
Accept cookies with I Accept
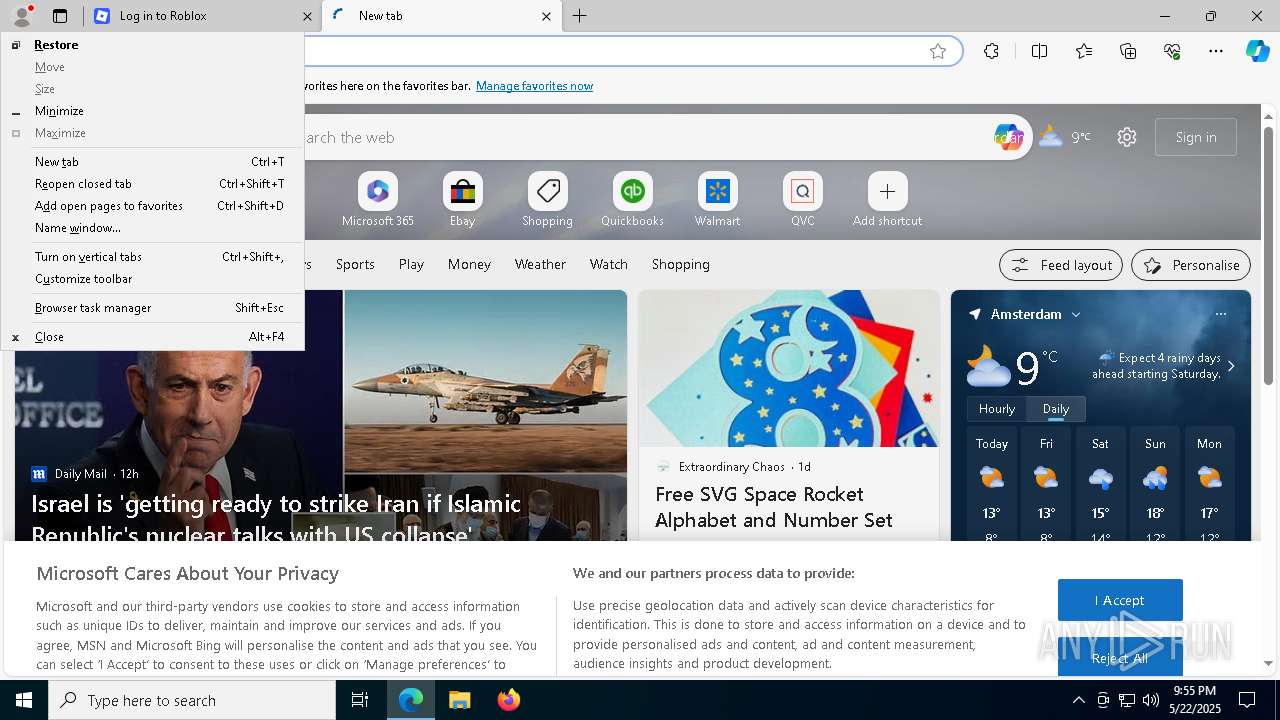click(1120, 600)
